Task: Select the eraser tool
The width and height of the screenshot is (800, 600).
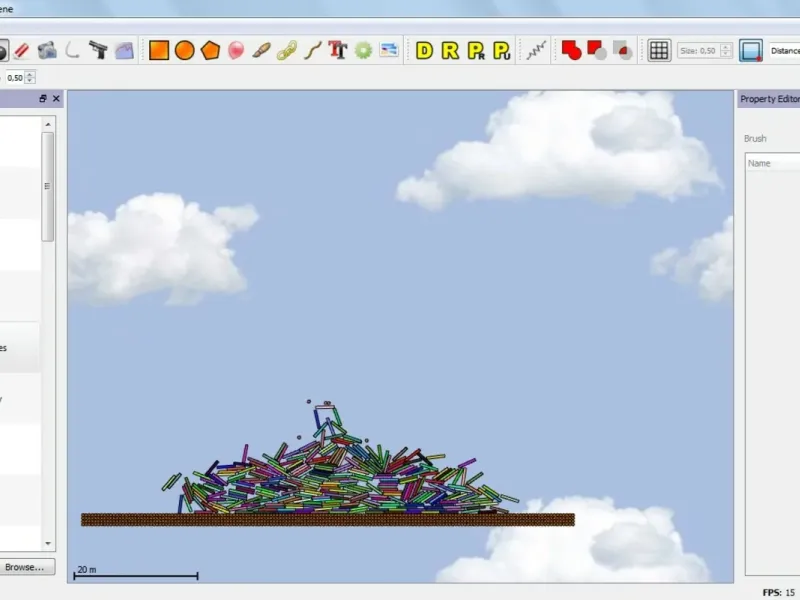Action: click(21, 51)
